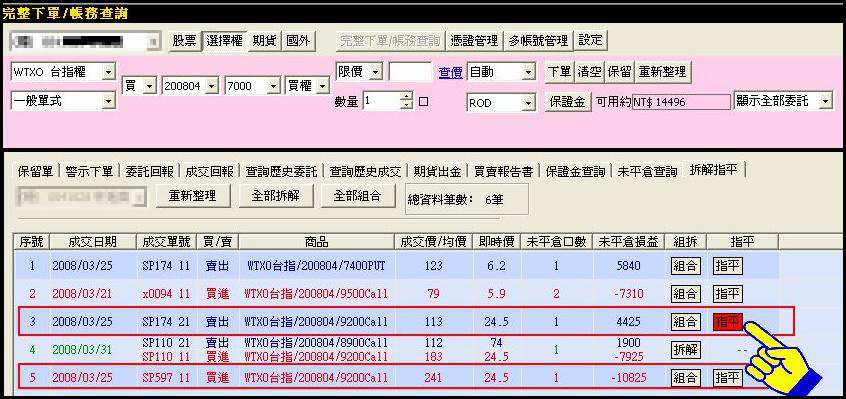Click the 保留 button in order panel
The width and height of the screenshot is (846, 399).
coord(619,72)
